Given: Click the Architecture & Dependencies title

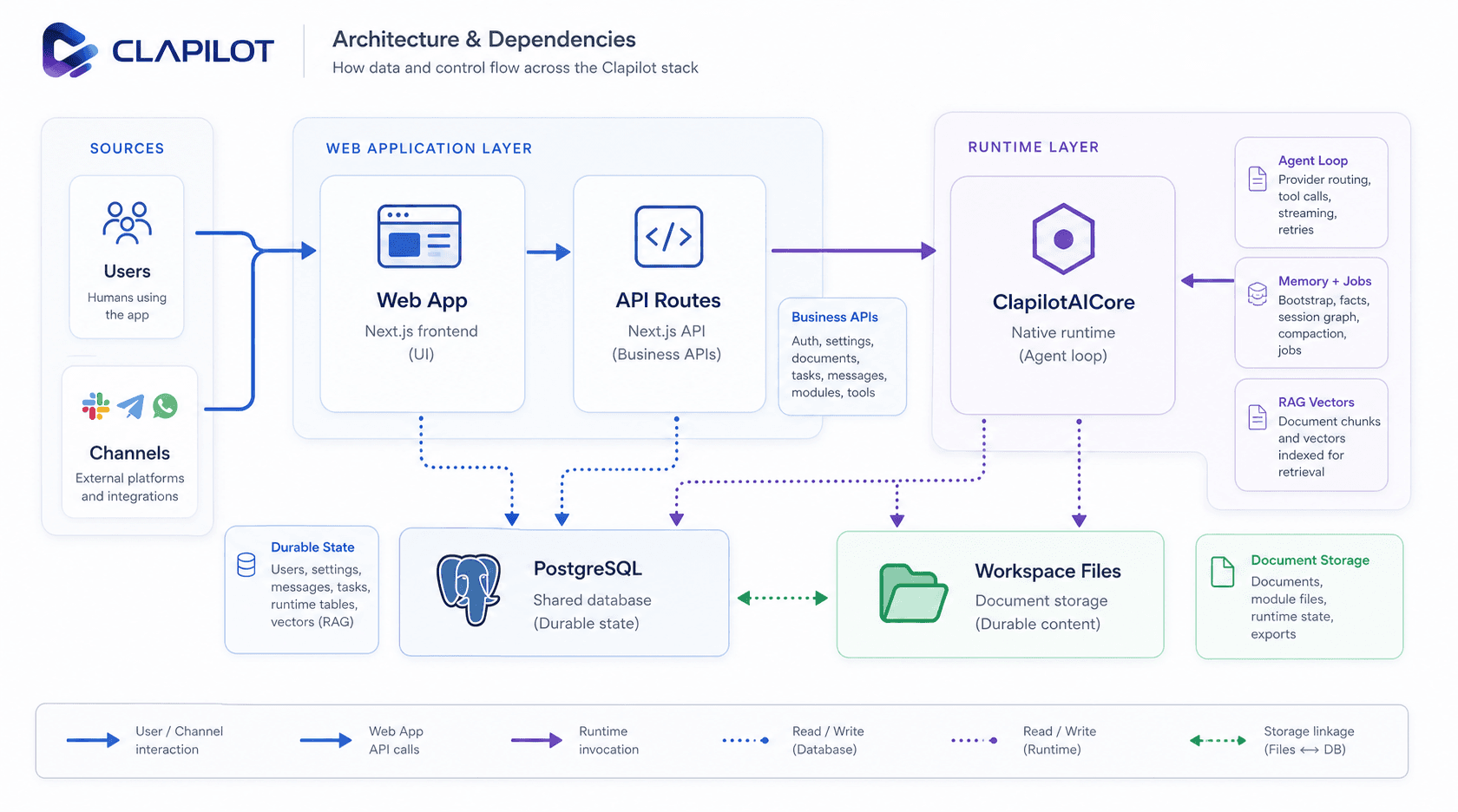Looking at the screenshot, I should [484, 39].
